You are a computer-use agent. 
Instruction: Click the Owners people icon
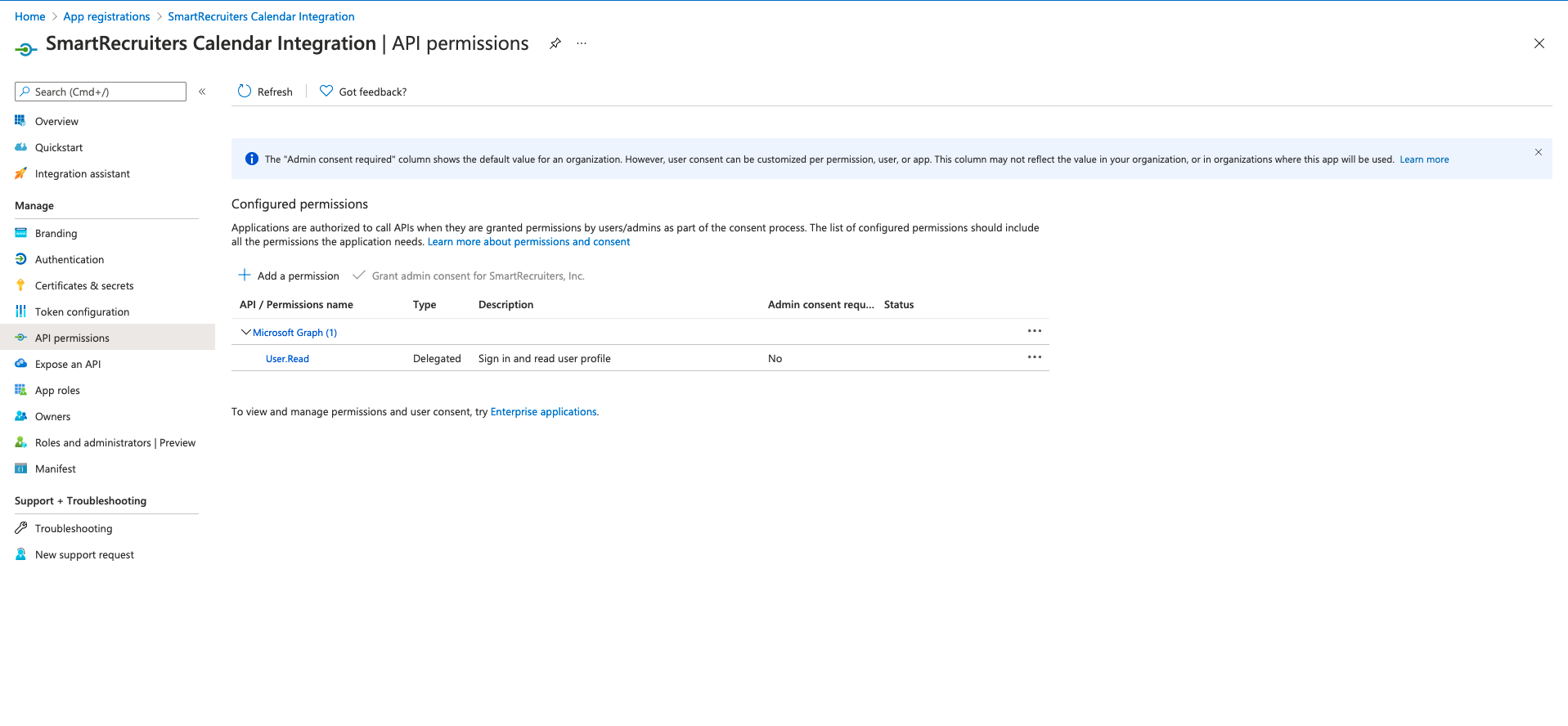[x=20, y=416]
